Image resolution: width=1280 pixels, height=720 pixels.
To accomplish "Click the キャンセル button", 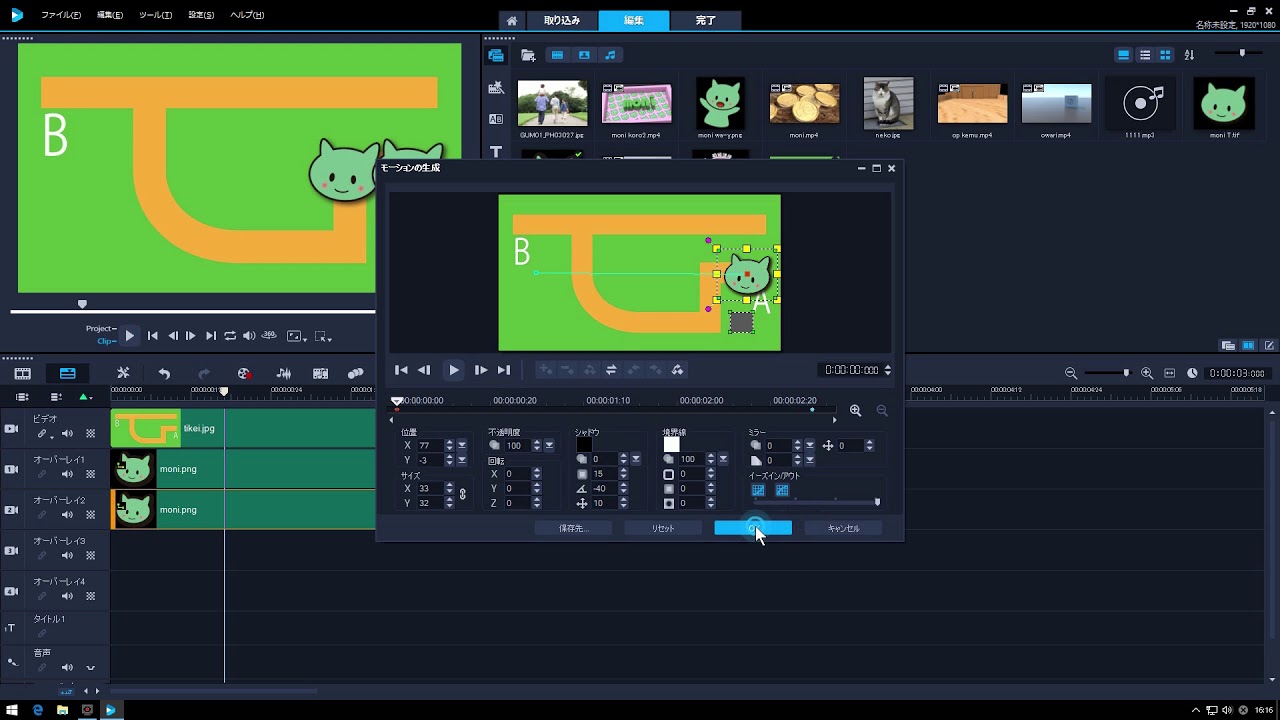I will click(843, 528).
